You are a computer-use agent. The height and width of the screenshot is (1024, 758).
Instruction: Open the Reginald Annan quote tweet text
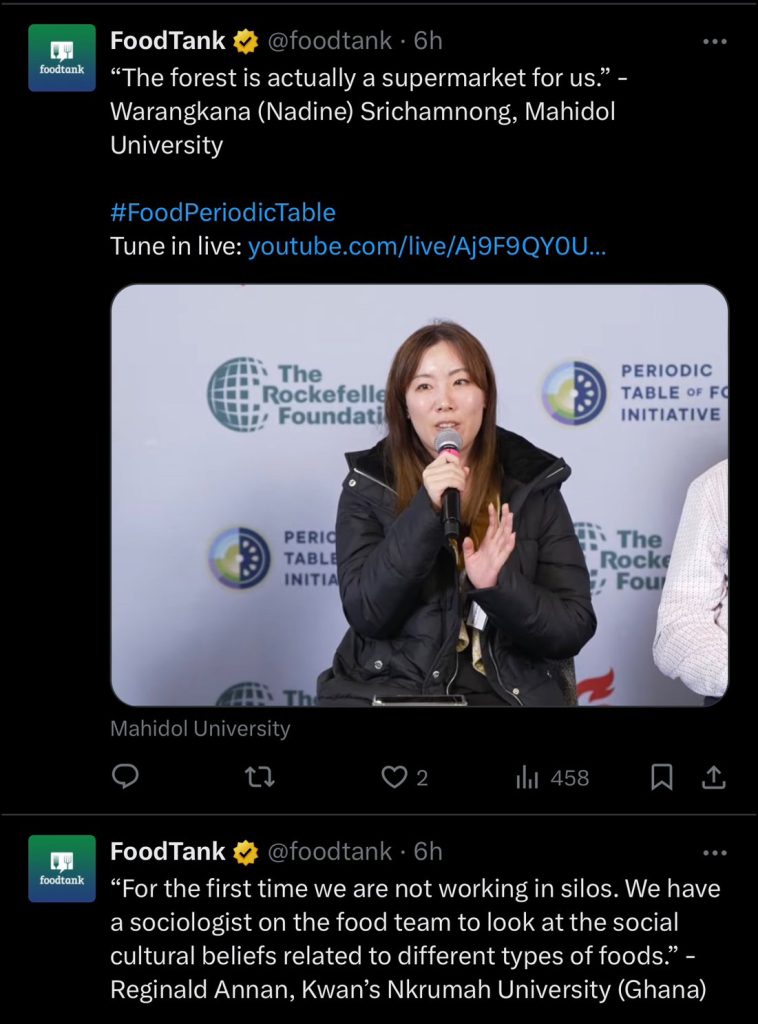pyautogui.click(x=415, y=939)
